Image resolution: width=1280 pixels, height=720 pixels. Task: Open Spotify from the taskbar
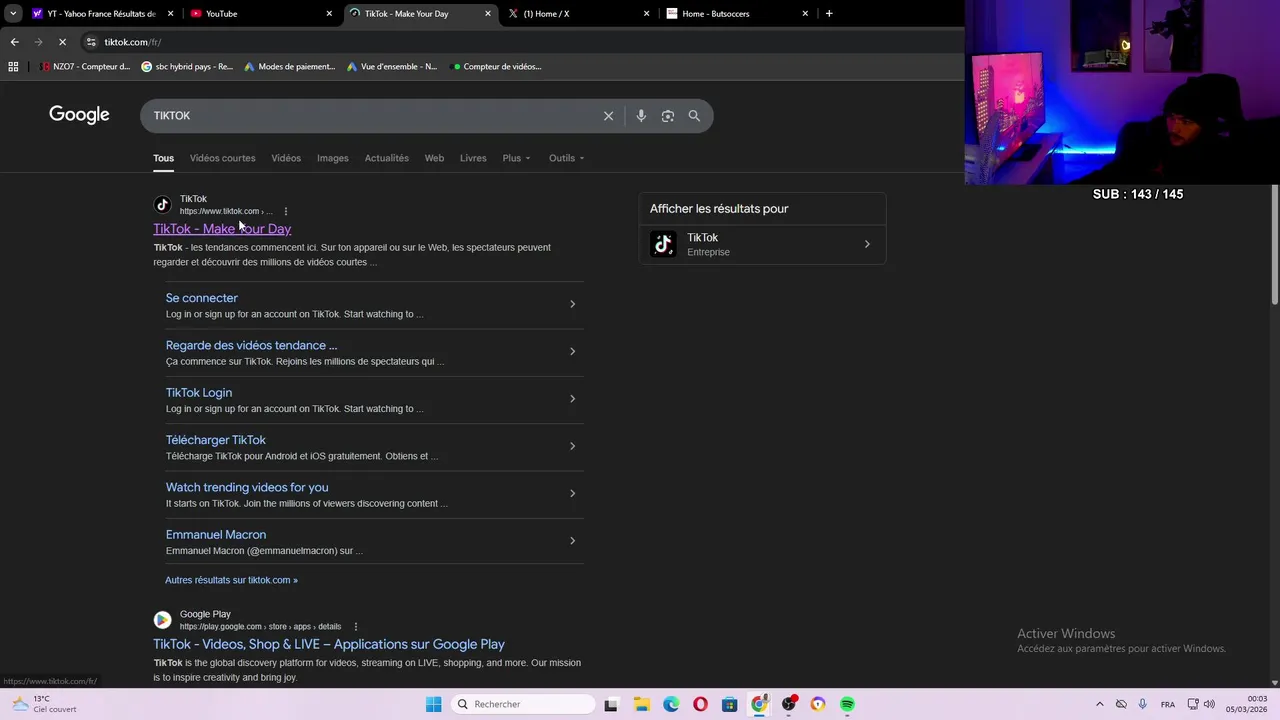[848, 704]
